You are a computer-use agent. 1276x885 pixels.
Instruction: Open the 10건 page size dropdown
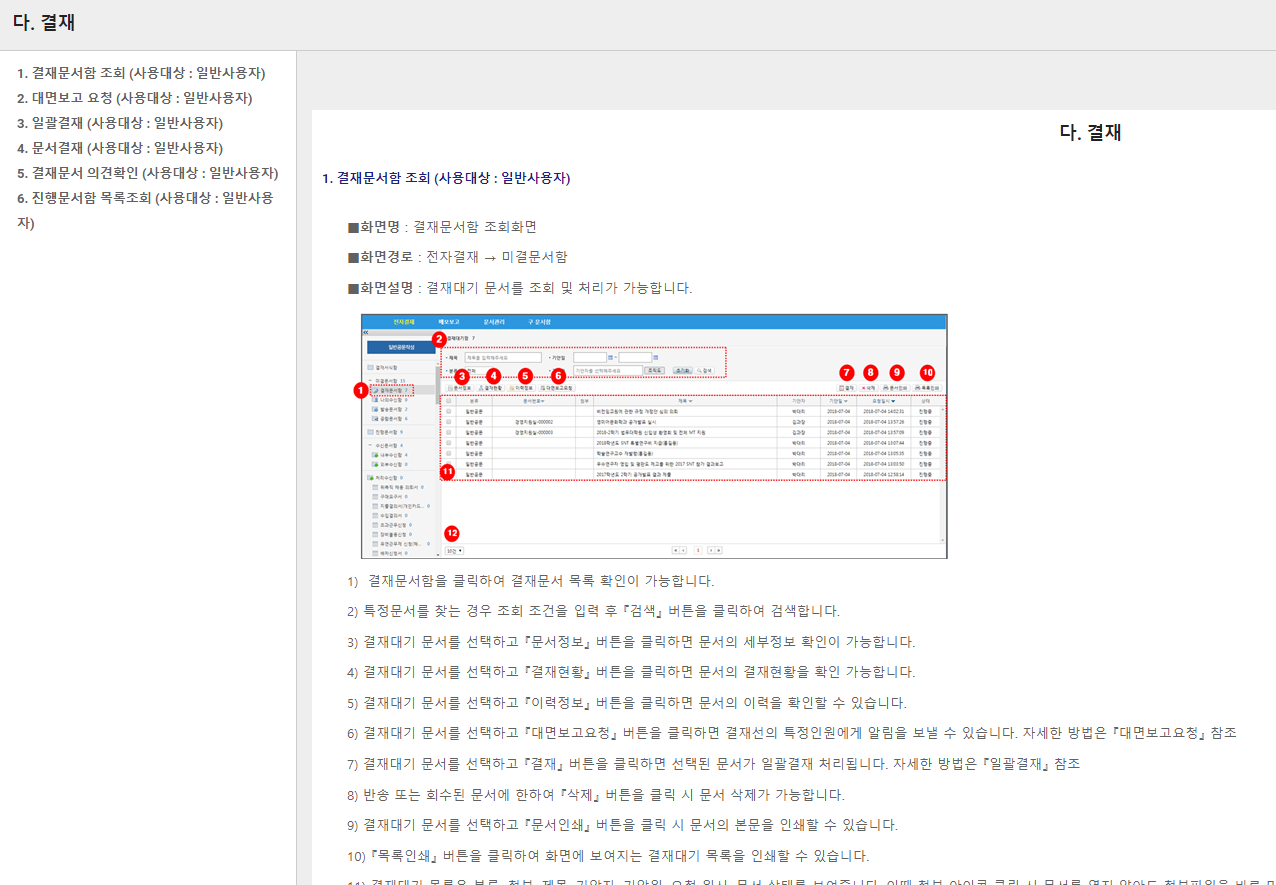tap(454, 550)
